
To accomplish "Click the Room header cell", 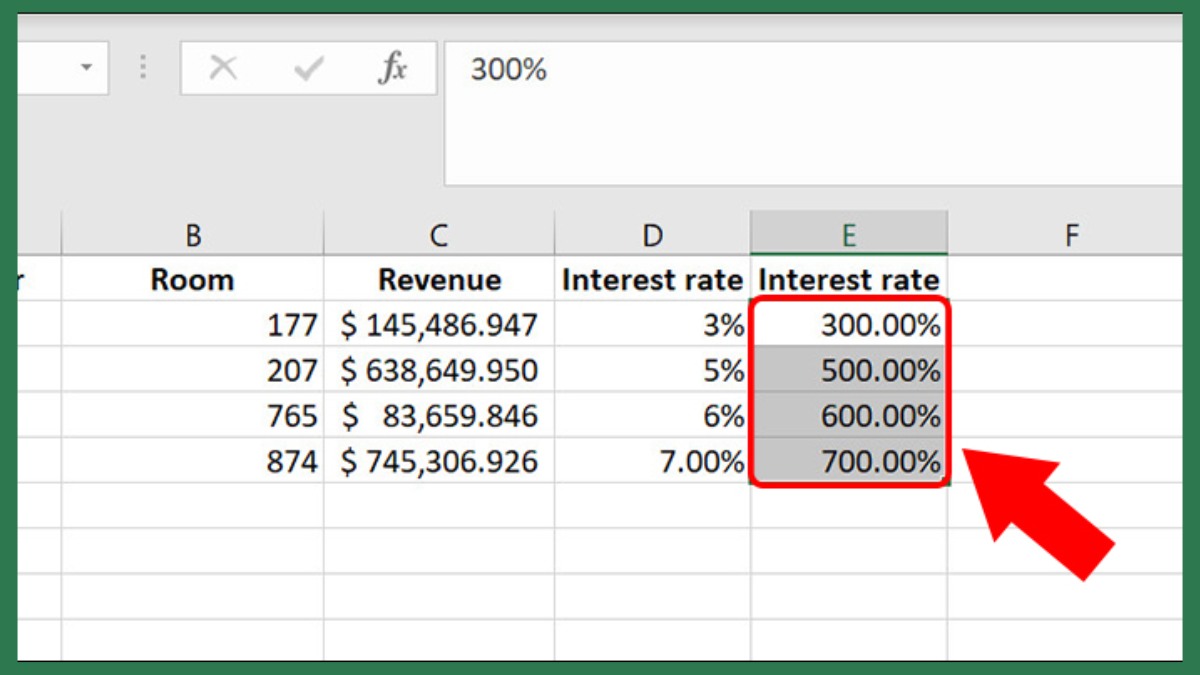I will click(193, 280).
